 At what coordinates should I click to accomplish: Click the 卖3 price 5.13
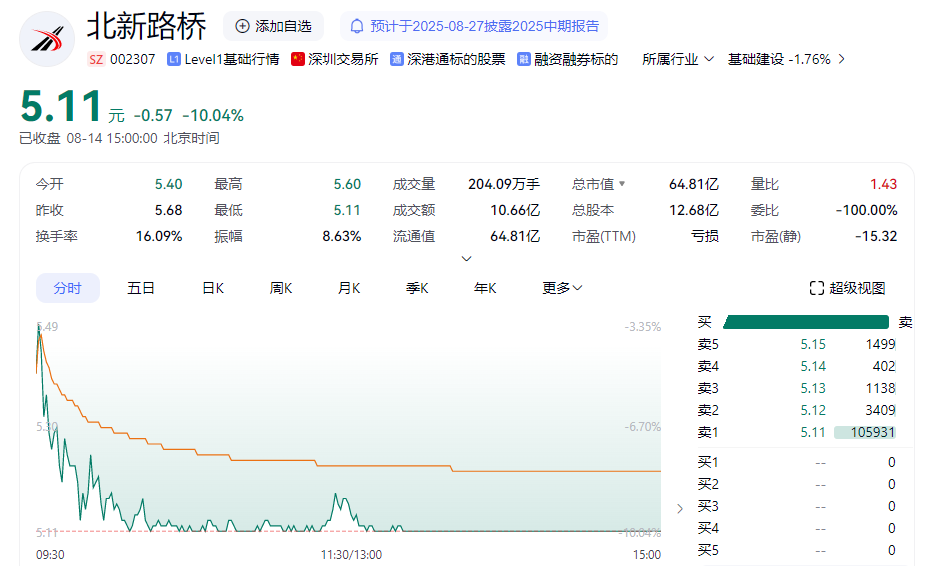813,388
